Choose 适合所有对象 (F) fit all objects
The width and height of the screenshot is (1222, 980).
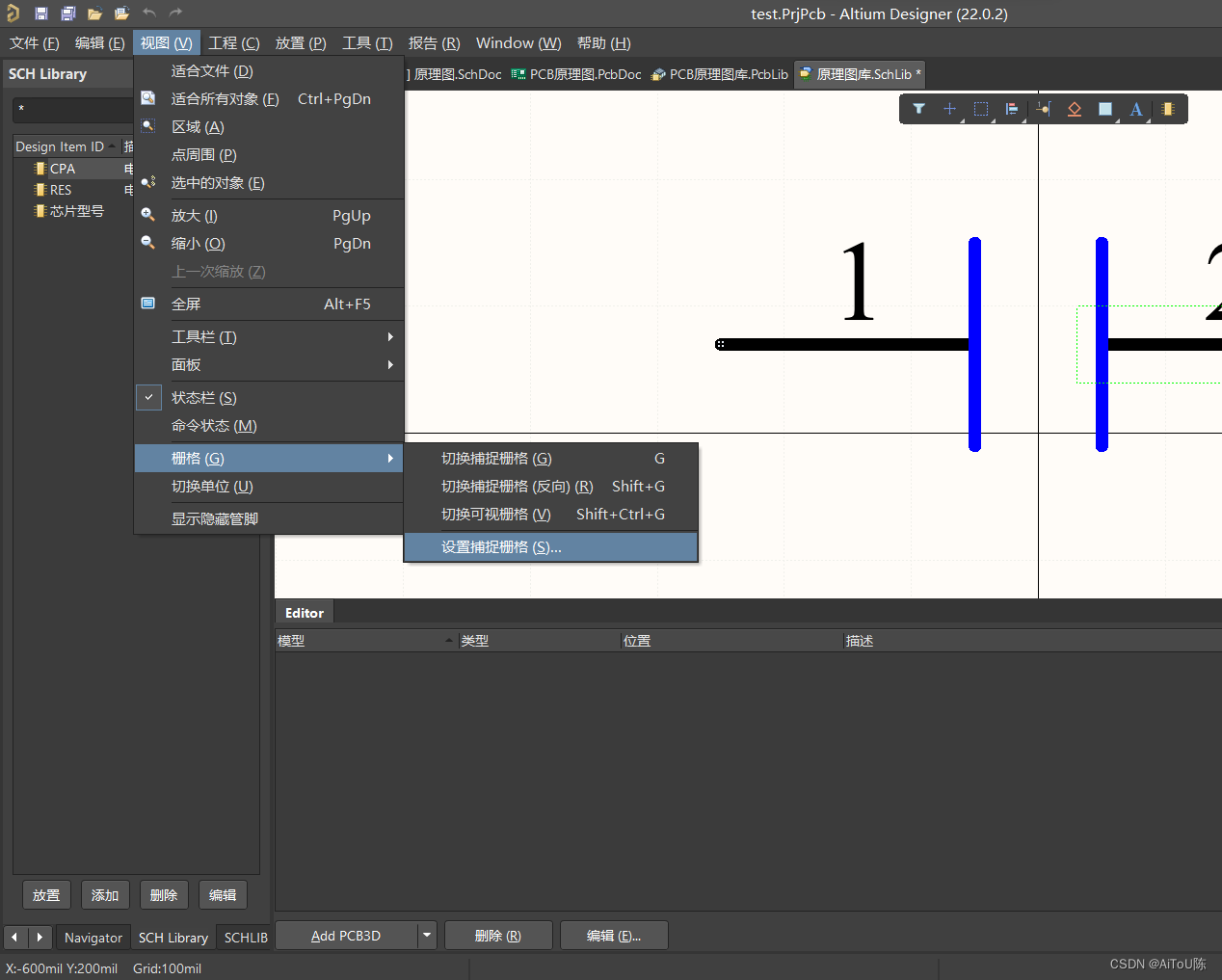269,99
